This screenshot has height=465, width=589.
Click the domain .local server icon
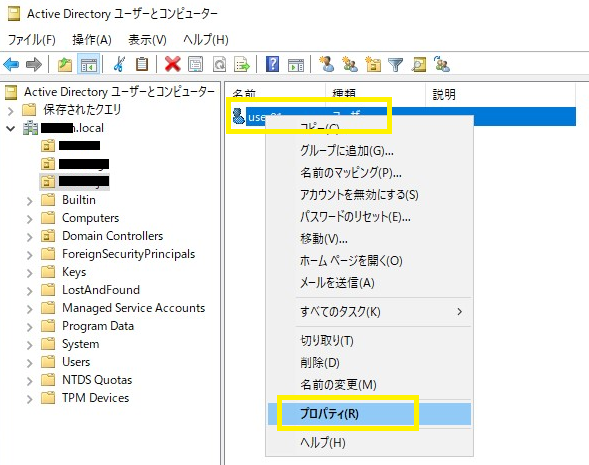pos(30,128)
